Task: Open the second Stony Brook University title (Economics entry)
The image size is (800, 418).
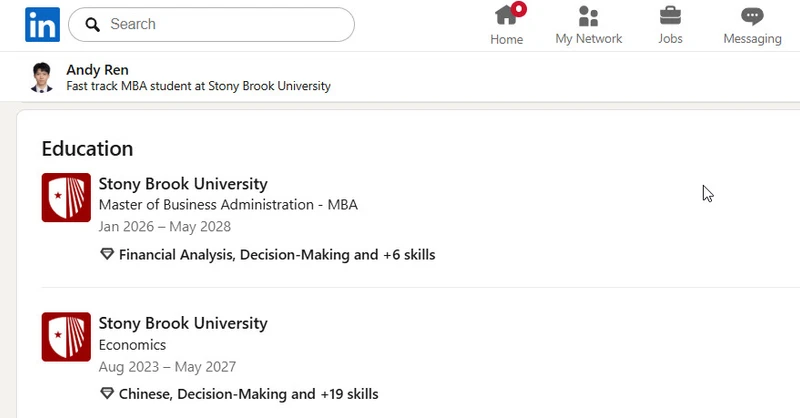Action: click(x=183, y=323)
